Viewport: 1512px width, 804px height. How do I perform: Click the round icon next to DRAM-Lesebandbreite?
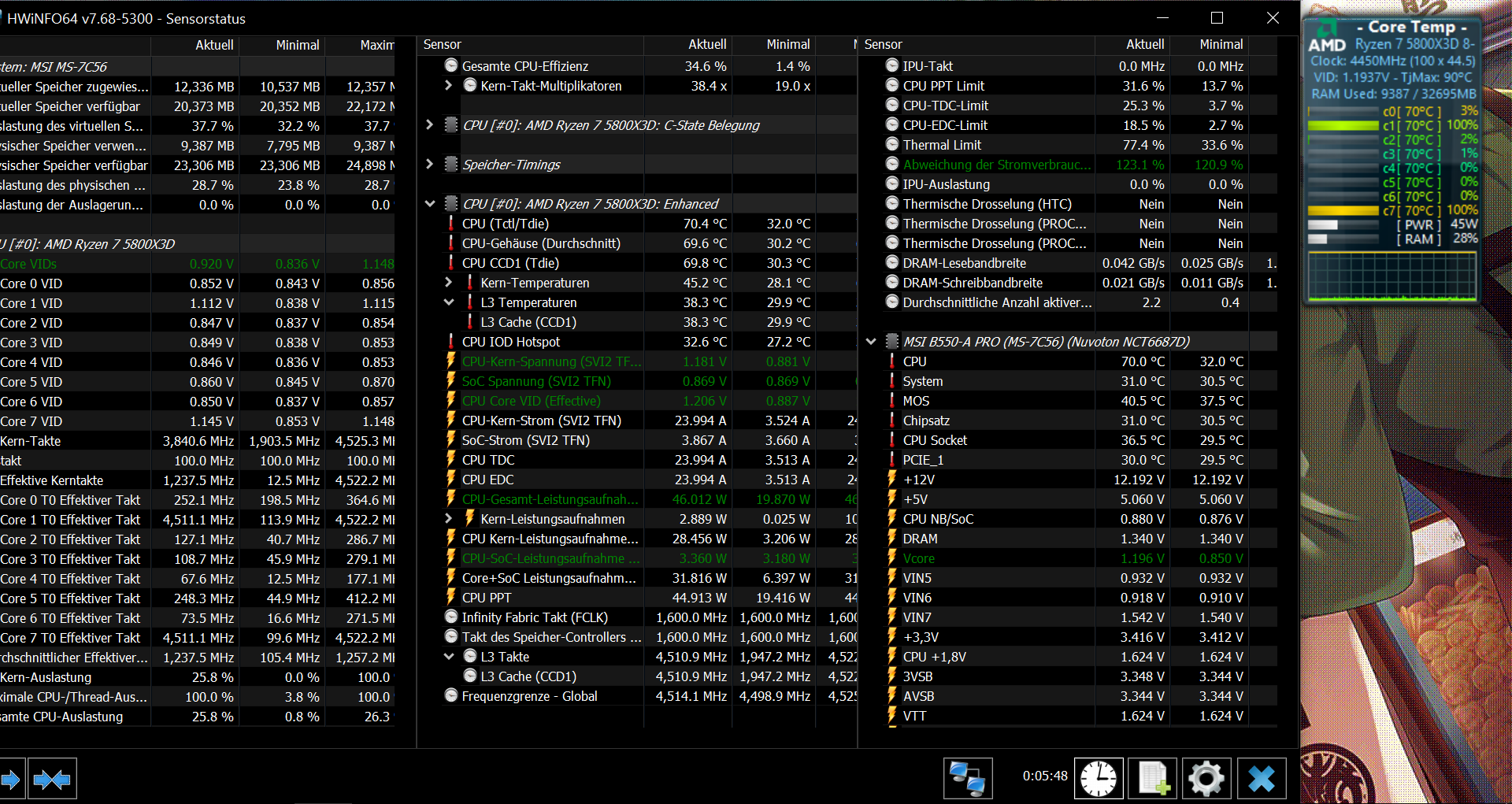coord(892,262)
